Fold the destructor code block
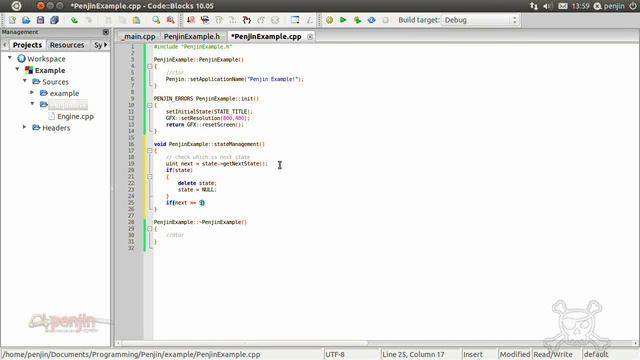The width and height of the screenshot is (640, 360). pos(149,229)
